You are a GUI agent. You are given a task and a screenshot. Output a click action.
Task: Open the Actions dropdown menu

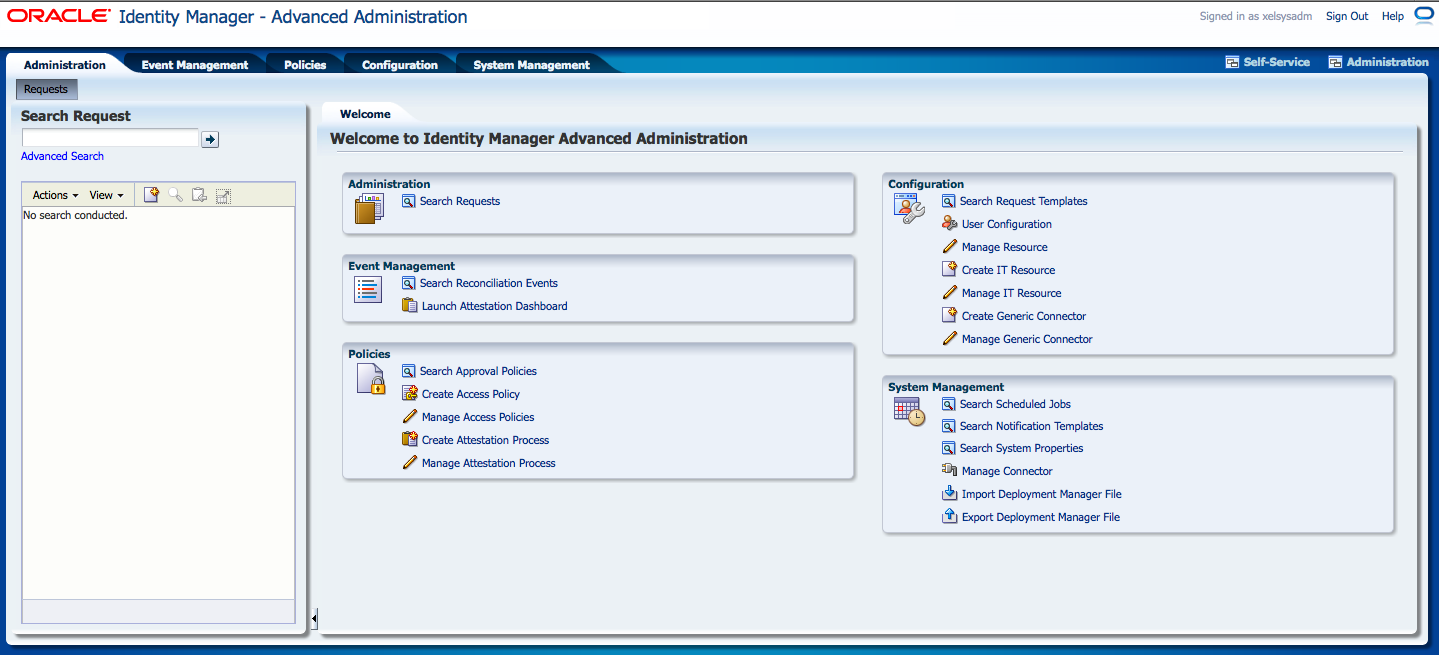tap(56, 195)
